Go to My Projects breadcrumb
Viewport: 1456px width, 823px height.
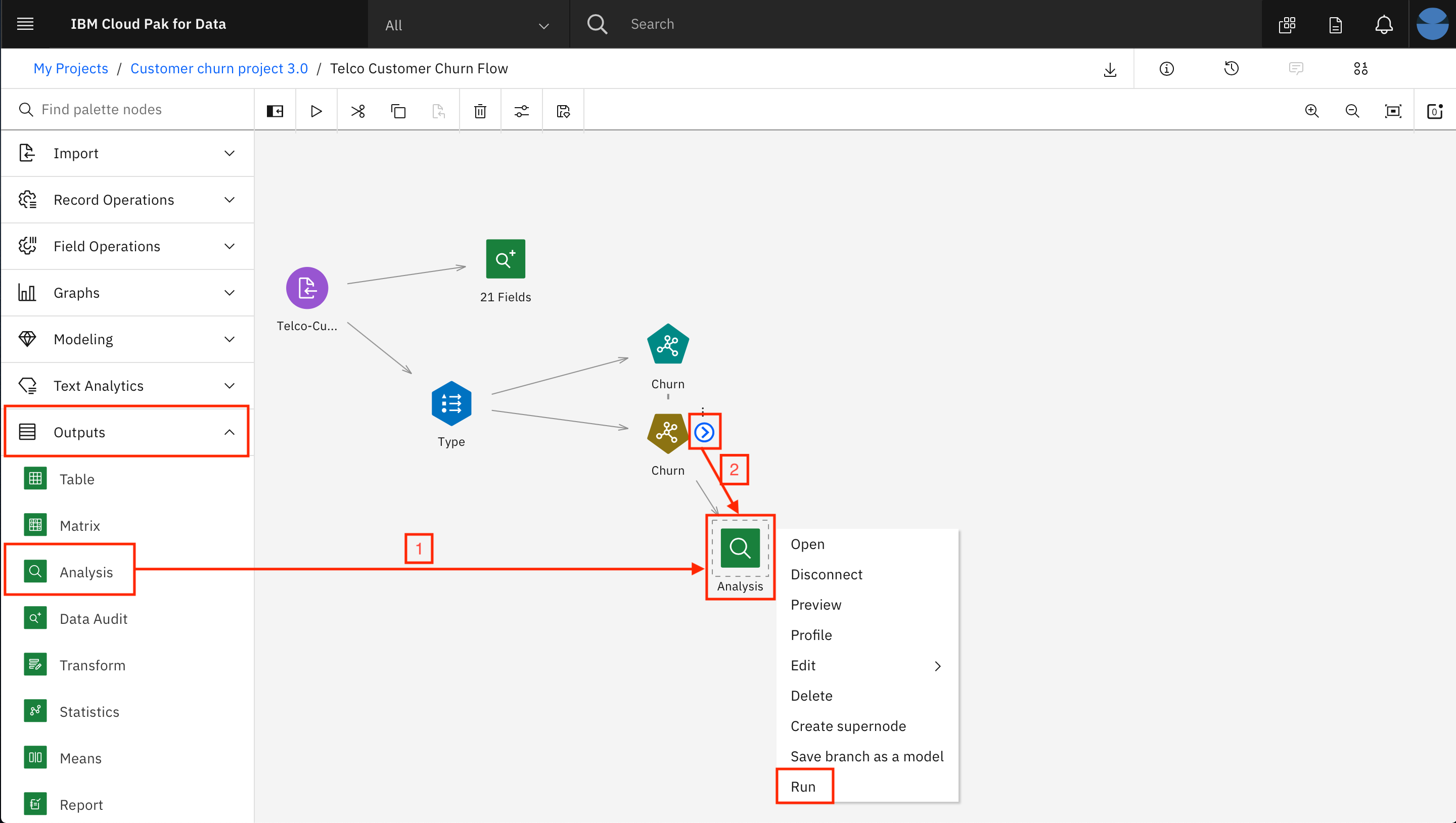[71, 68]
